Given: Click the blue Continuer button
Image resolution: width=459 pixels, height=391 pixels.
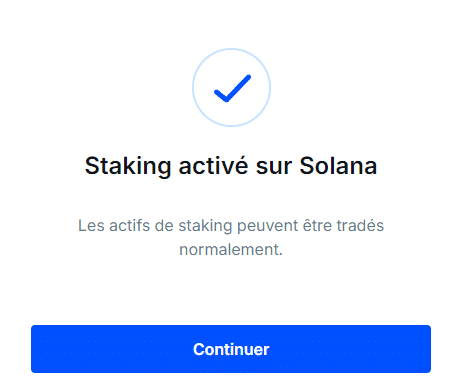Looking at the screenshot, I should coord(231,349).
